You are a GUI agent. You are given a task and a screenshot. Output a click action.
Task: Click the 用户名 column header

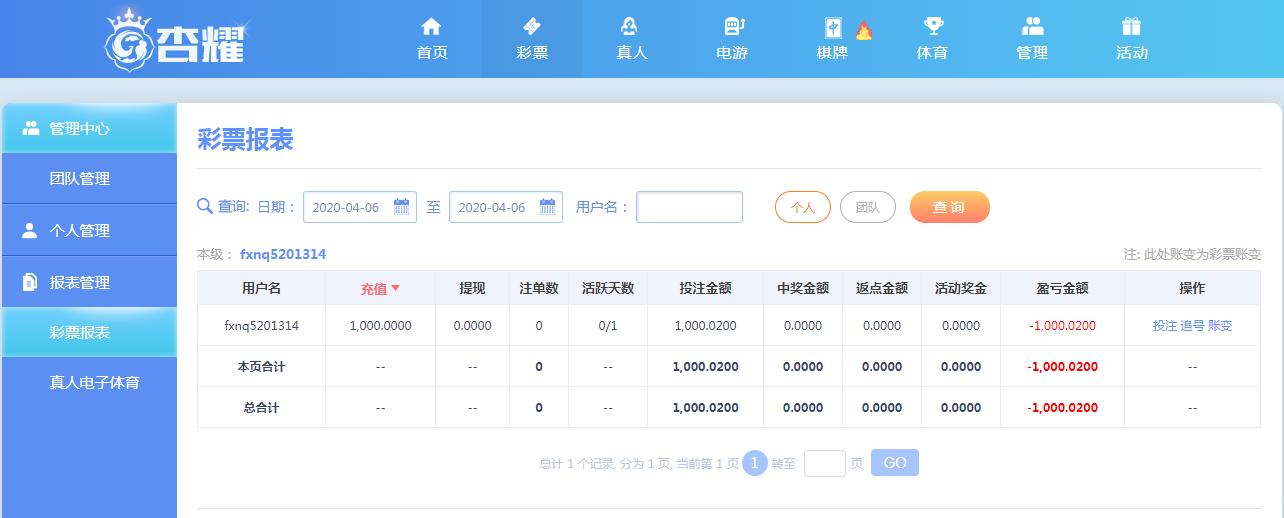[261, 288]
